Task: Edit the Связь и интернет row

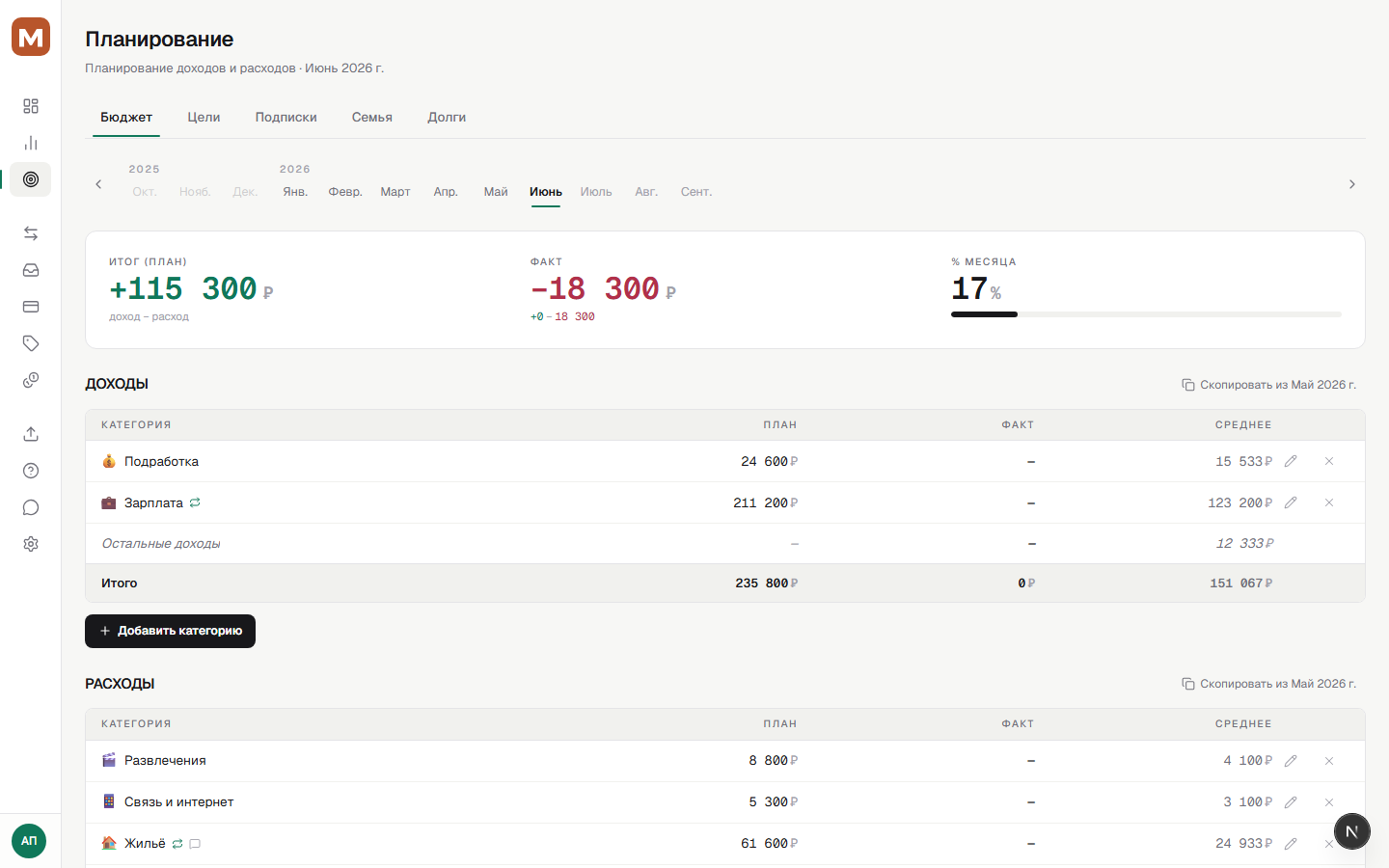Action: (x=1291, y=802)
